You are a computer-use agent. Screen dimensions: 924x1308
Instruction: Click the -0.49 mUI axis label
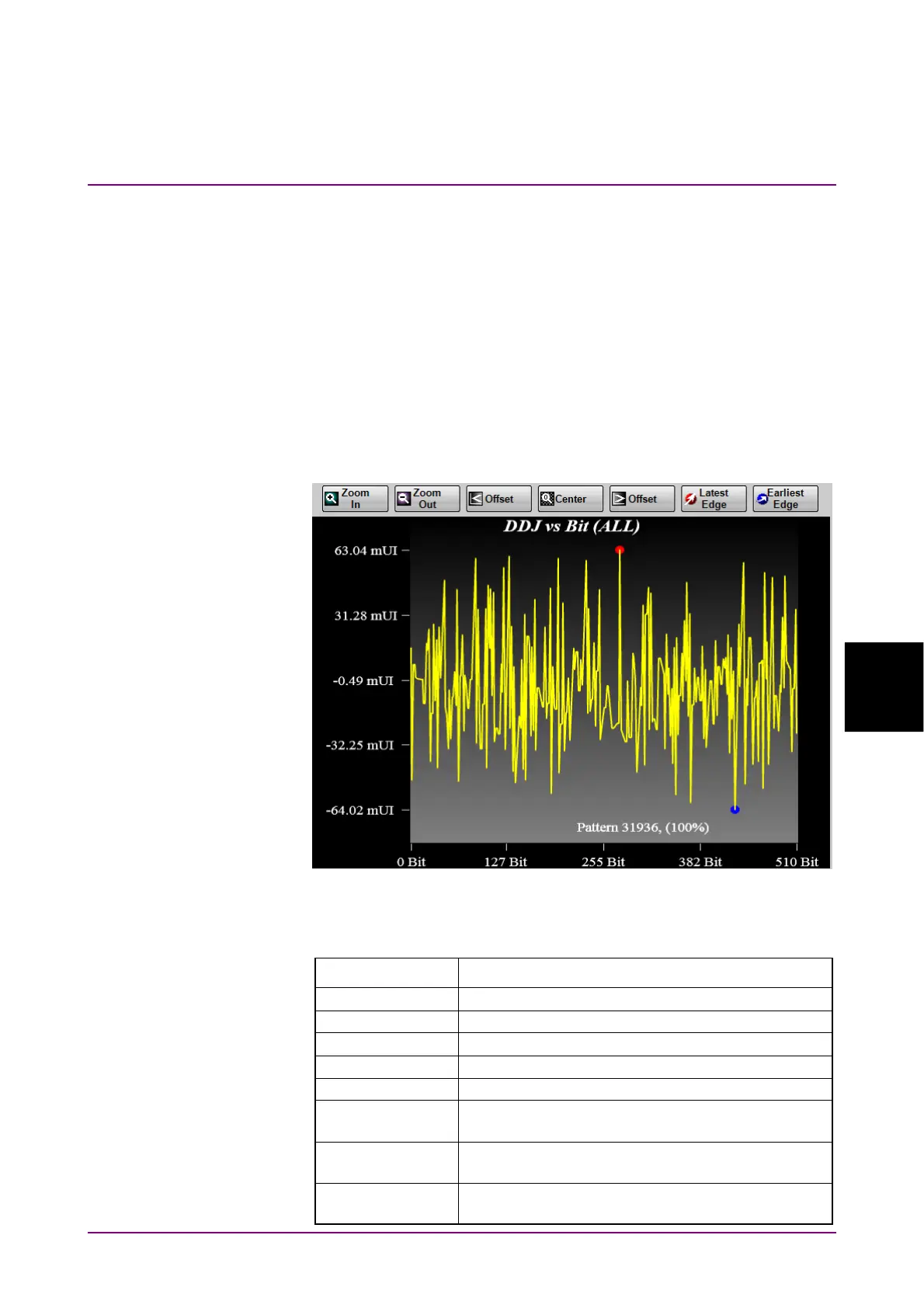[x=363, y=681]
